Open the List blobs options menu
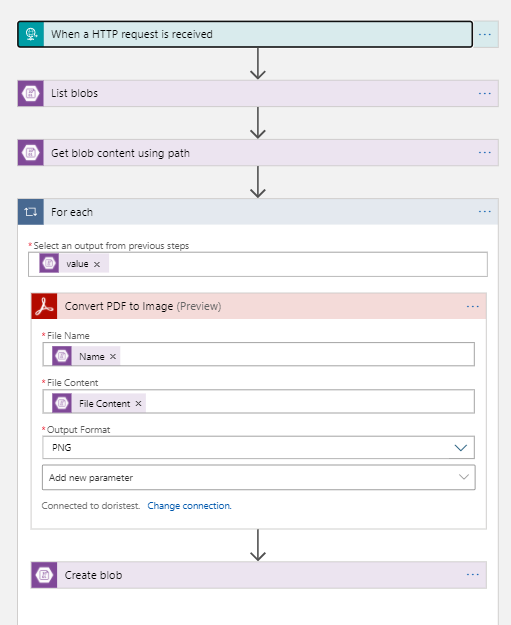 pos(485,93)
